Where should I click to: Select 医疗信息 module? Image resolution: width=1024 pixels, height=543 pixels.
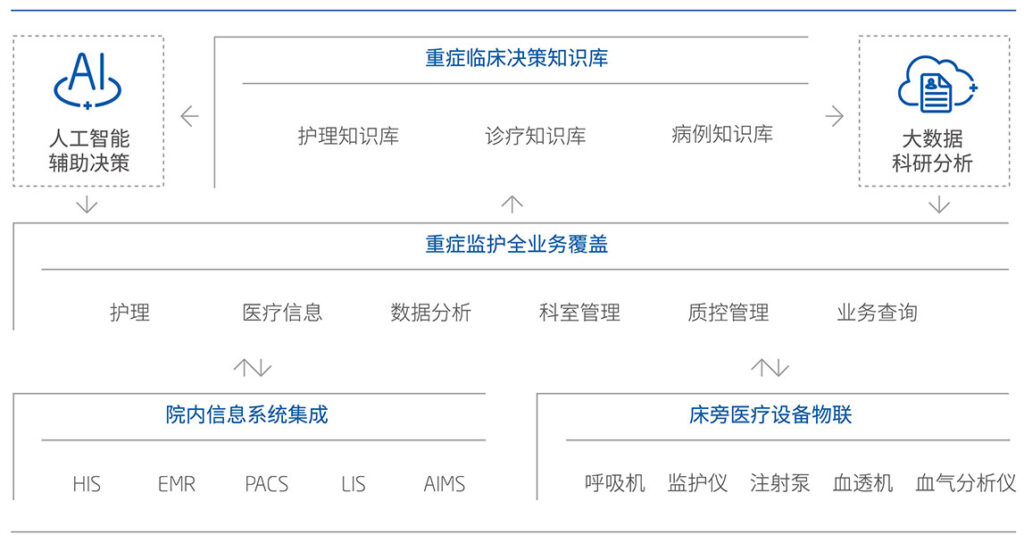[282, 312]
